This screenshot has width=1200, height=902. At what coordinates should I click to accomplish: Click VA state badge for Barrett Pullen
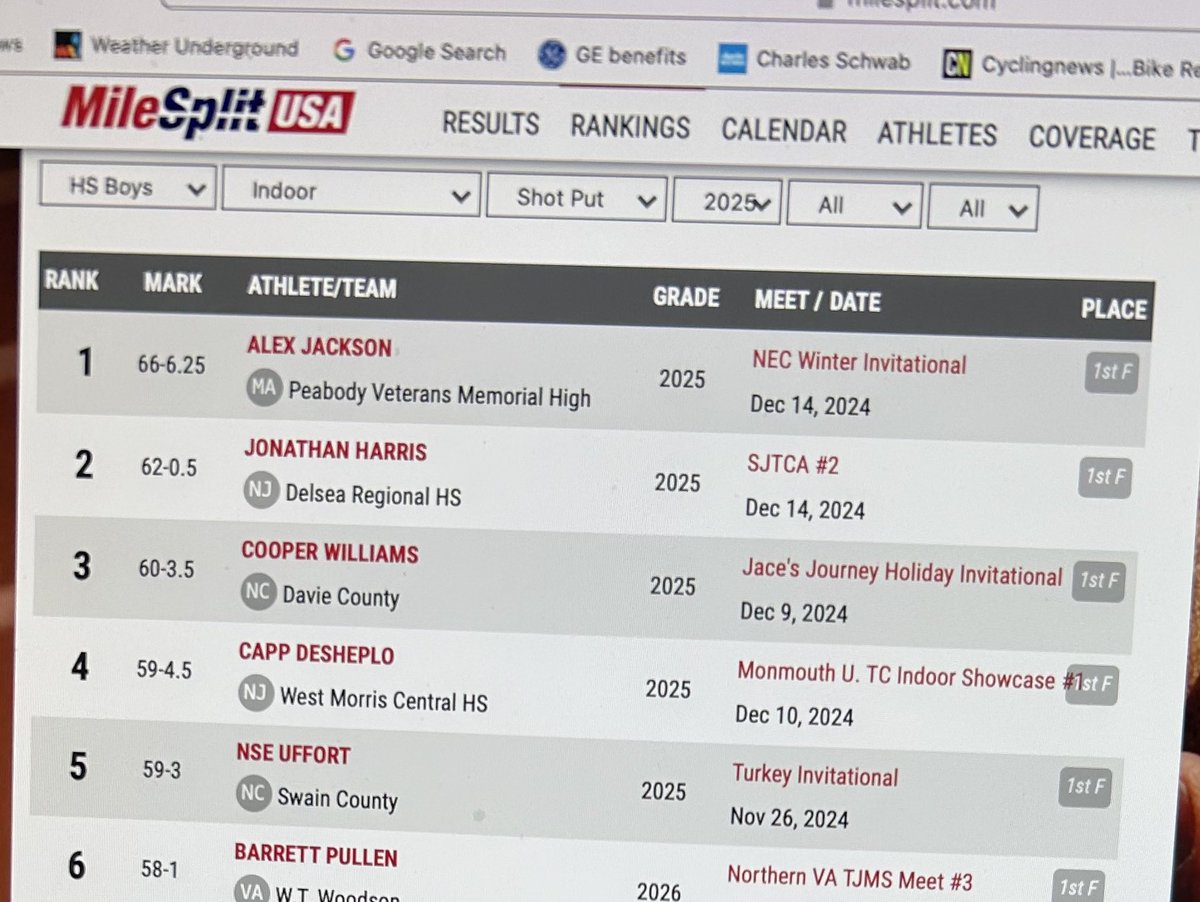click(x=250, y=890)
